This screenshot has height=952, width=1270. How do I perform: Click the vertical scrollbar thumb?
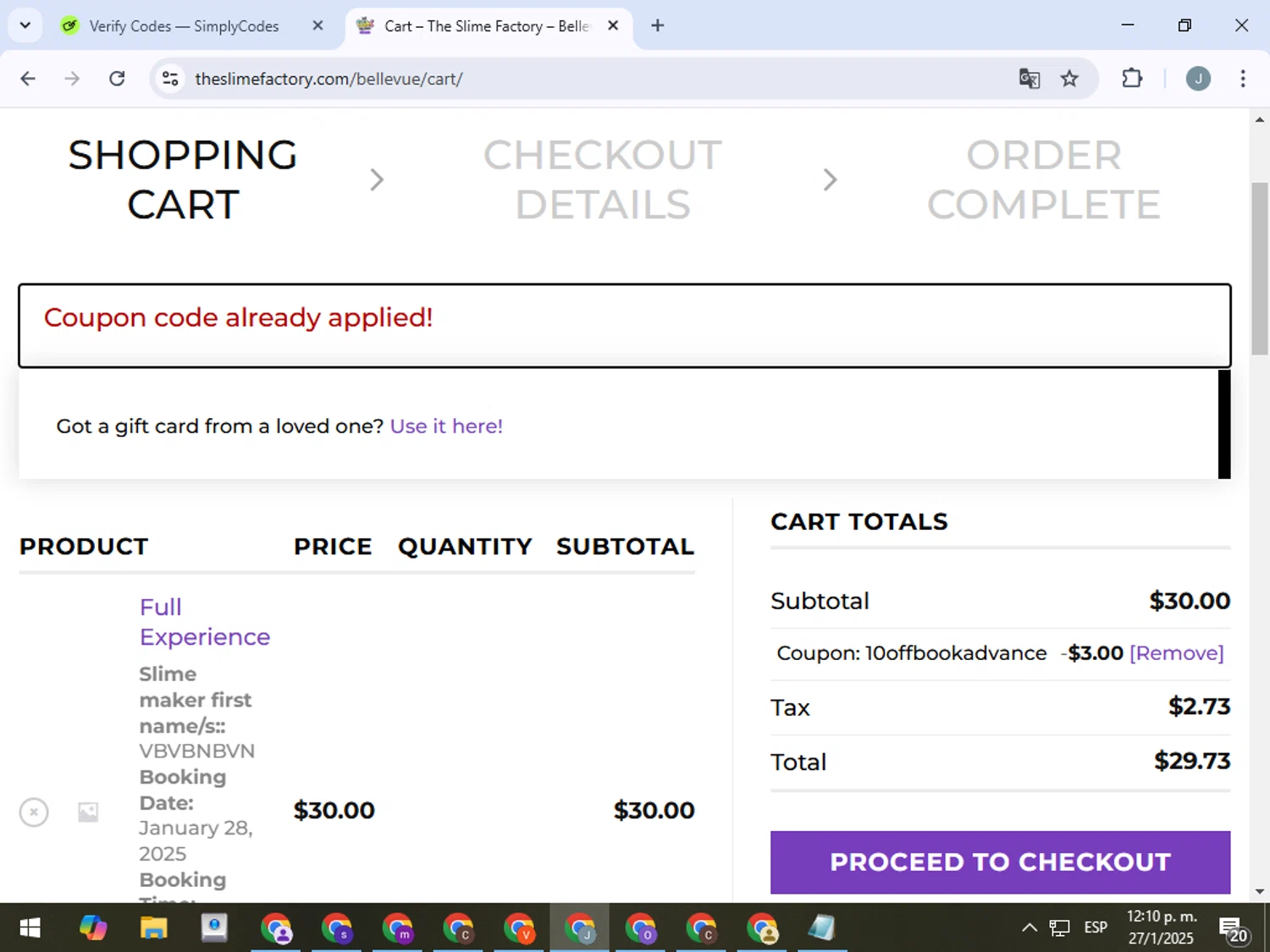click(1260, 269)
